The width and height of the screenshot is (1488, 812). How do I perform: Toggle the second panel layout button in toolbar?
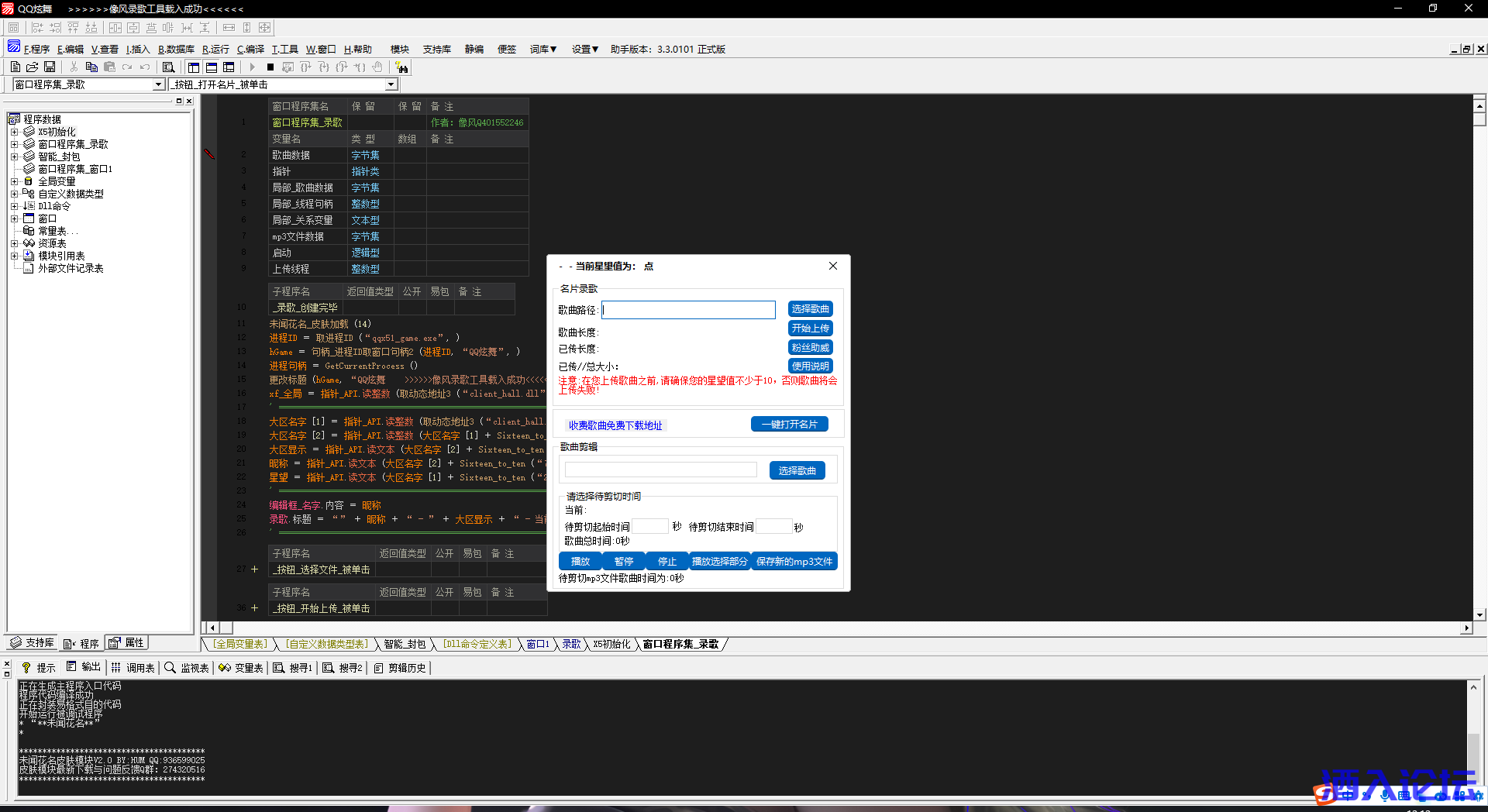(x=212, y=67)
